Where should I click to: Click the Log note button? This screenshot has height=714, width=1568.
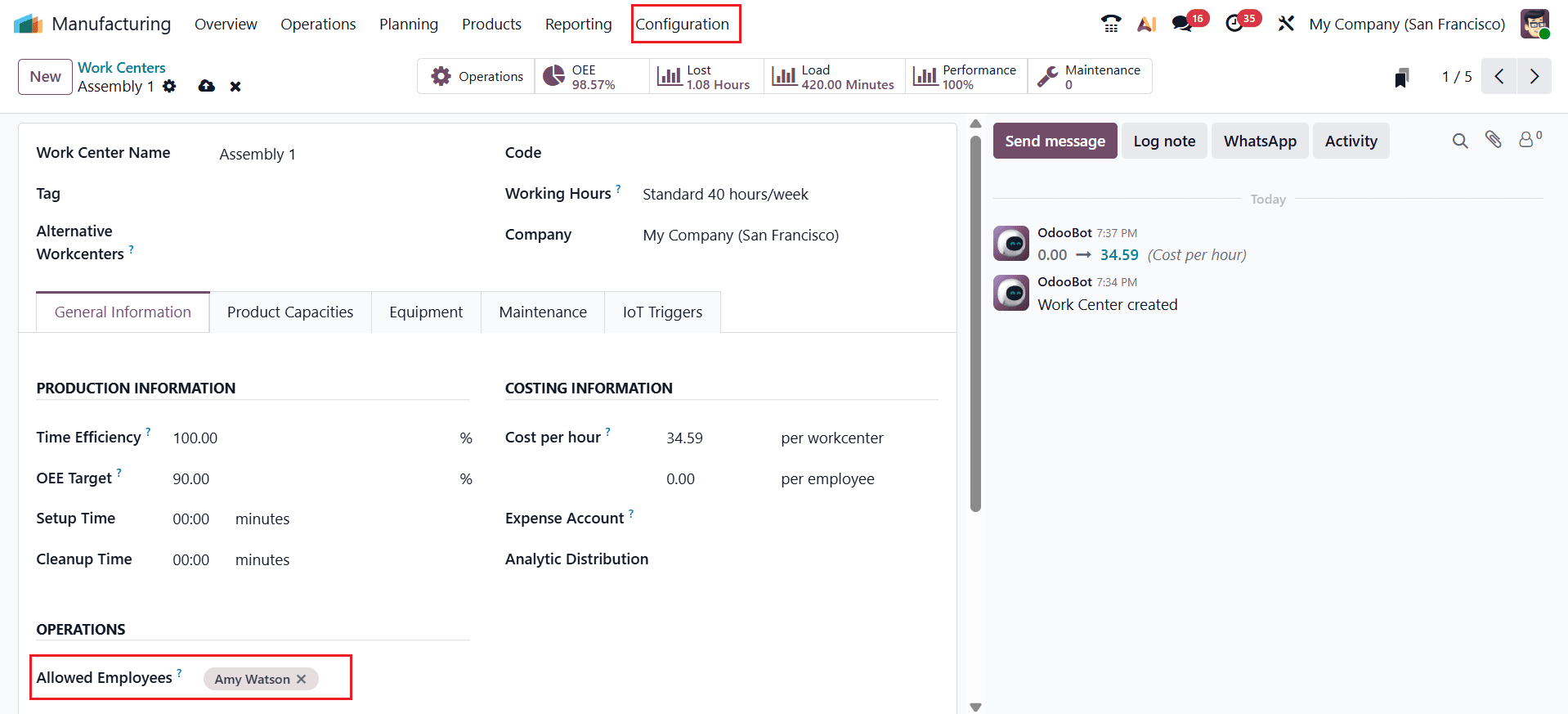click(x=1164, y=141)
